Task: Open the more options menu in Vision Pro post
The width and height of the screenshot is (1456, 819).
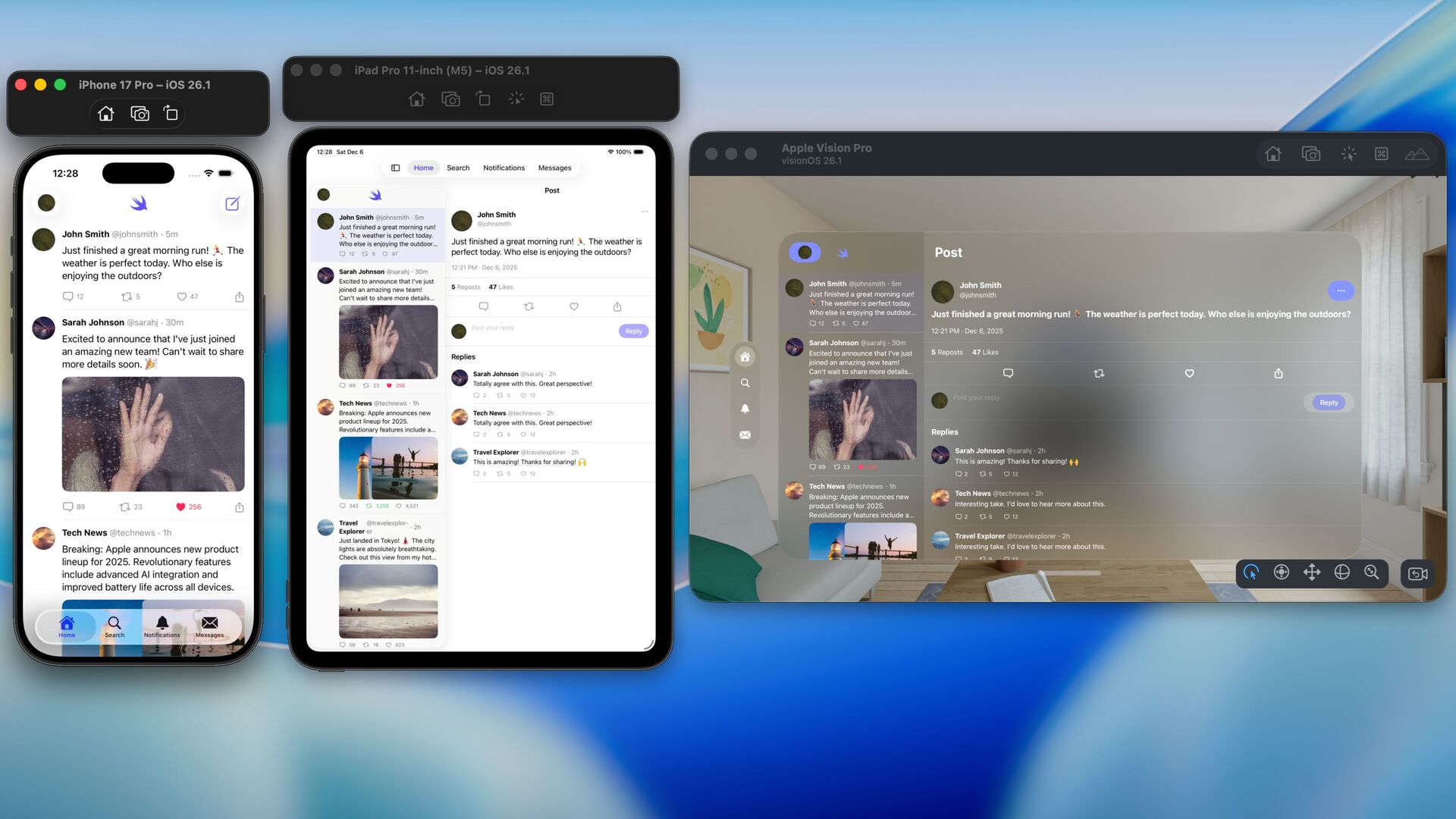Action: coord(1340,290)
